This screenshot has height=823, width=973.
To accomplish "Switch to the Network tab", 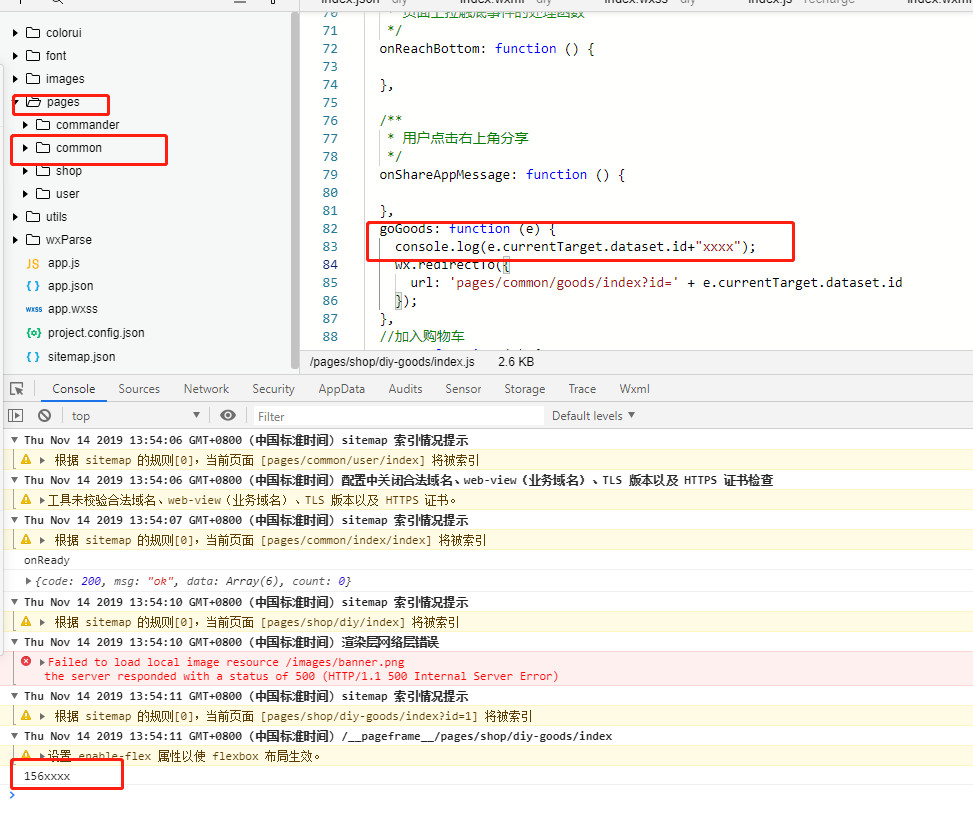I will coord(206,389).
